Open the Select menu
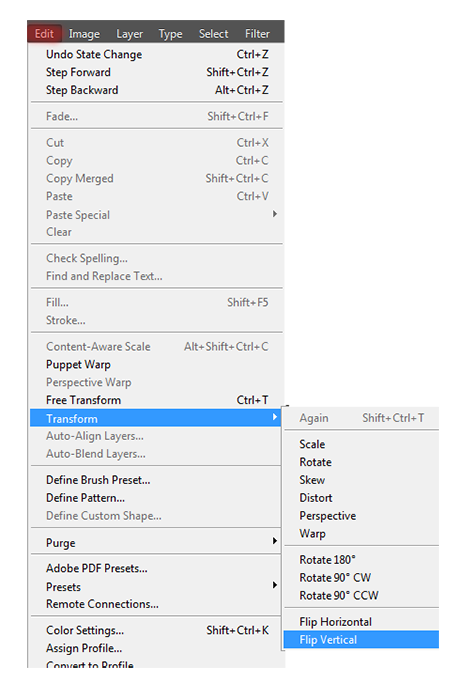 click(x=213, y=34)
